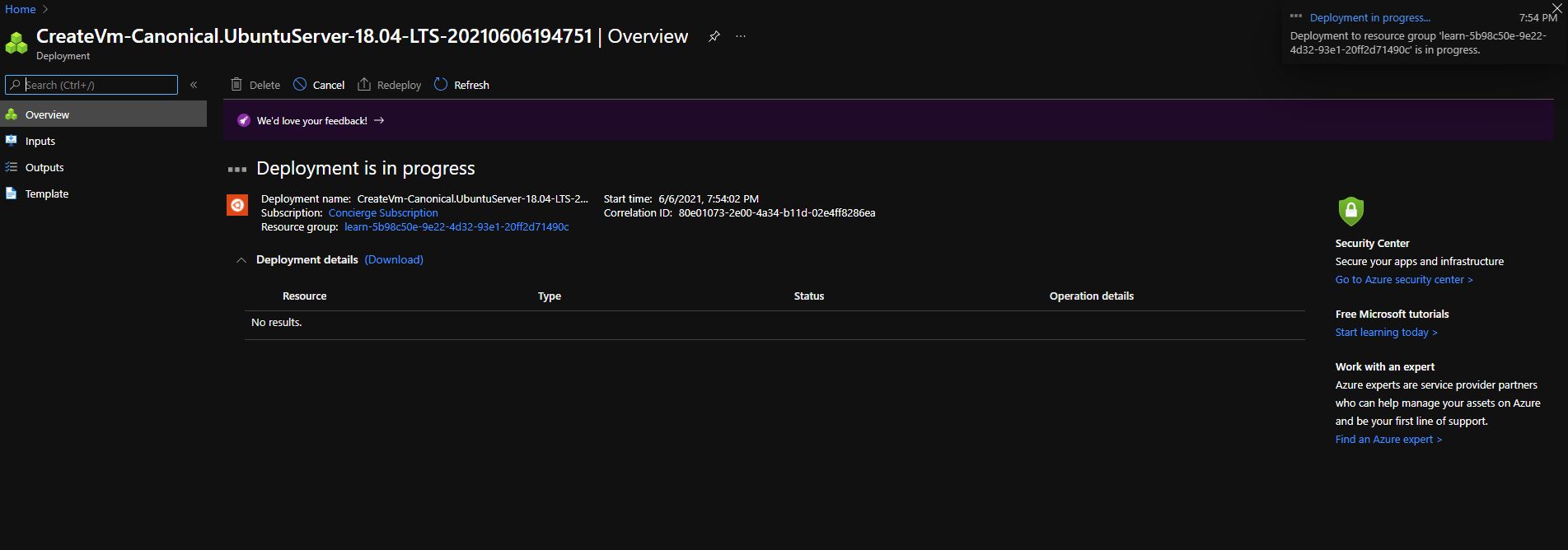Click the deployment cubes icon beside title

[16, 43]
